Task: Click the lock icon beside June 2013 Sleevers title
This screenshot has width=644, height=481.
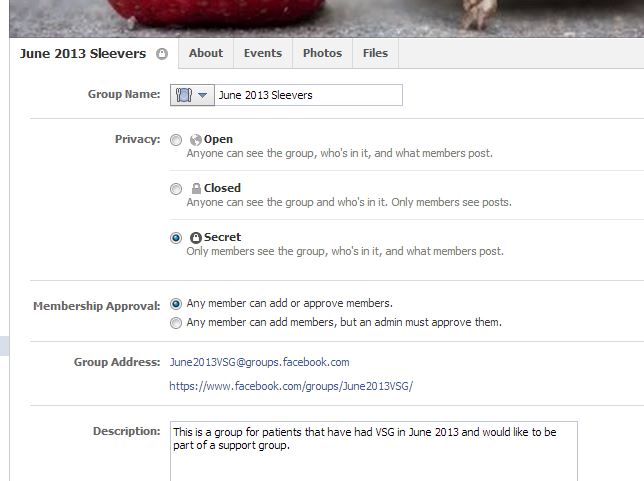Action: (162, 54)
